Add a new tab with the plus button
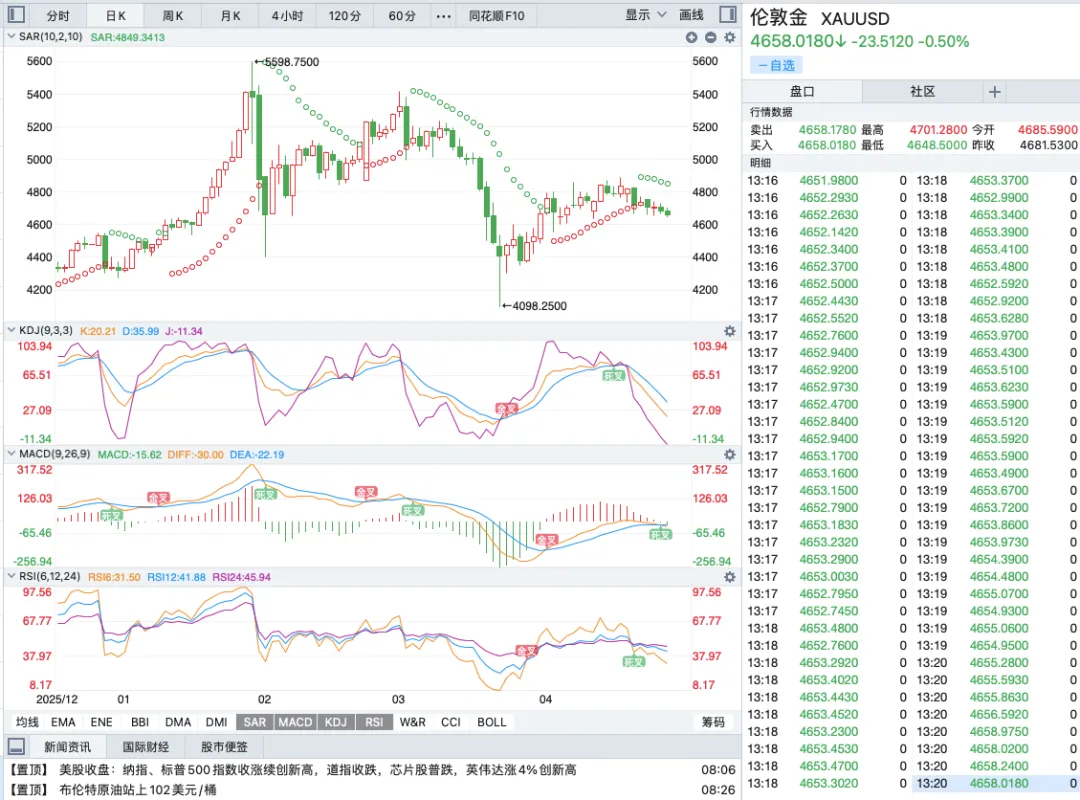This screenshot has height=800, width=1080. click(995, 92)
